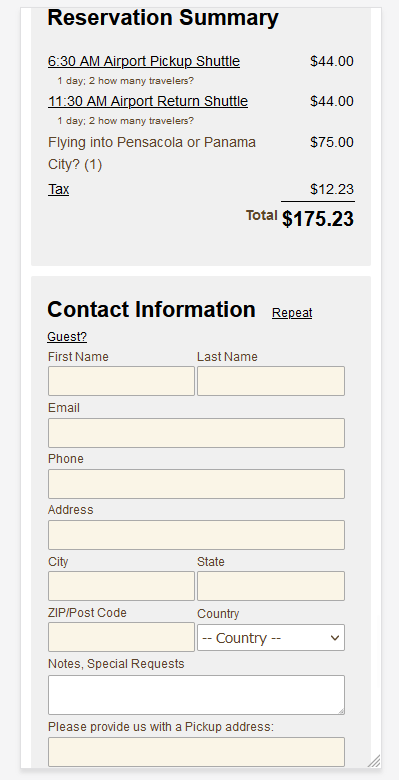The height and width of the screenshot is (780, 399).
Task: Focus the Last Name field
Action: (271, 381)
